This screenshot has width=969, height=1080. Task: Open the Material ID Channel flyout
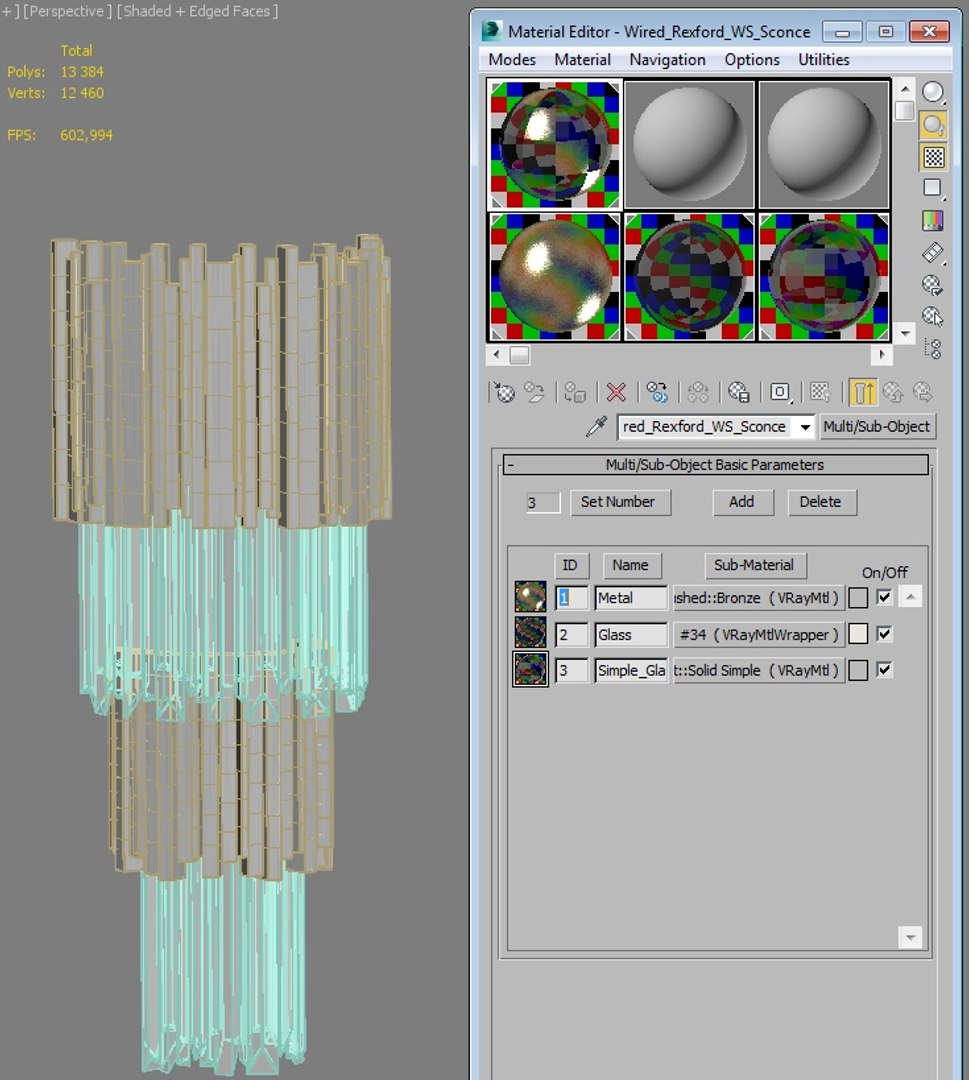(x=780, y=393)
